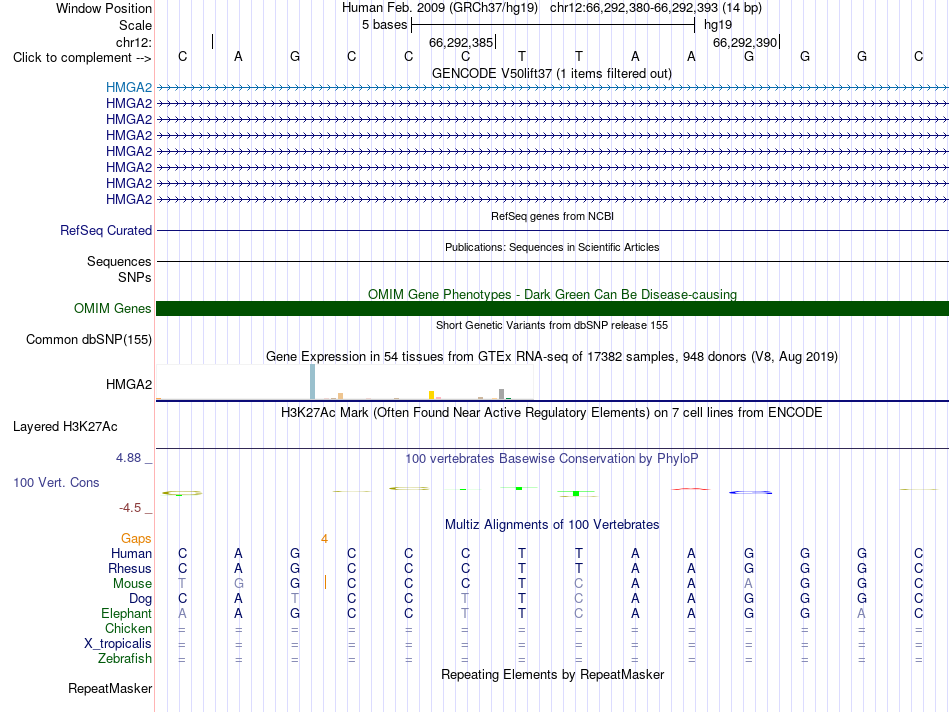Click the orange insertion bar in the Mouse row
Screen dimensions: 950x712
click(x=325, y=582)
